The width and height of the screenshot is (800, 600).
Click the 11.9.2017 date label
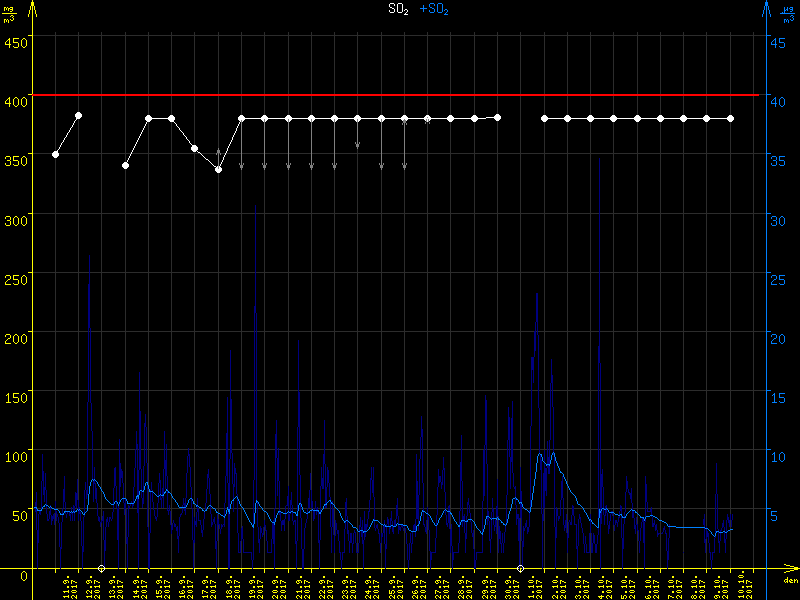68,587
